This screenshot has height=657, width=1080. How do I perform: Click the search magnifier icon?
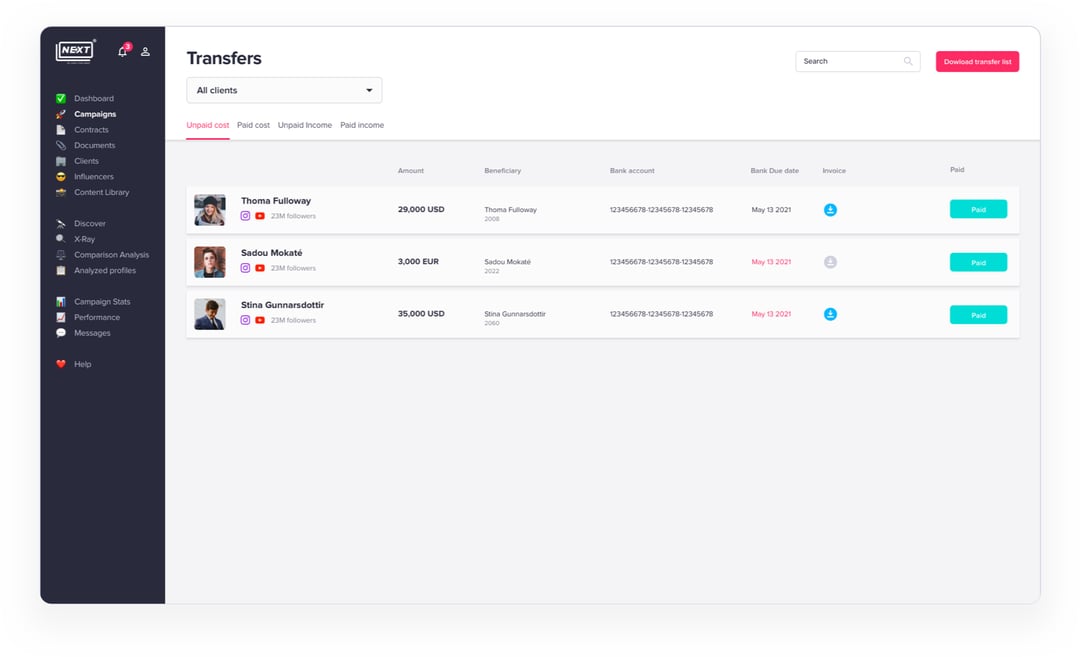[908, 61]
